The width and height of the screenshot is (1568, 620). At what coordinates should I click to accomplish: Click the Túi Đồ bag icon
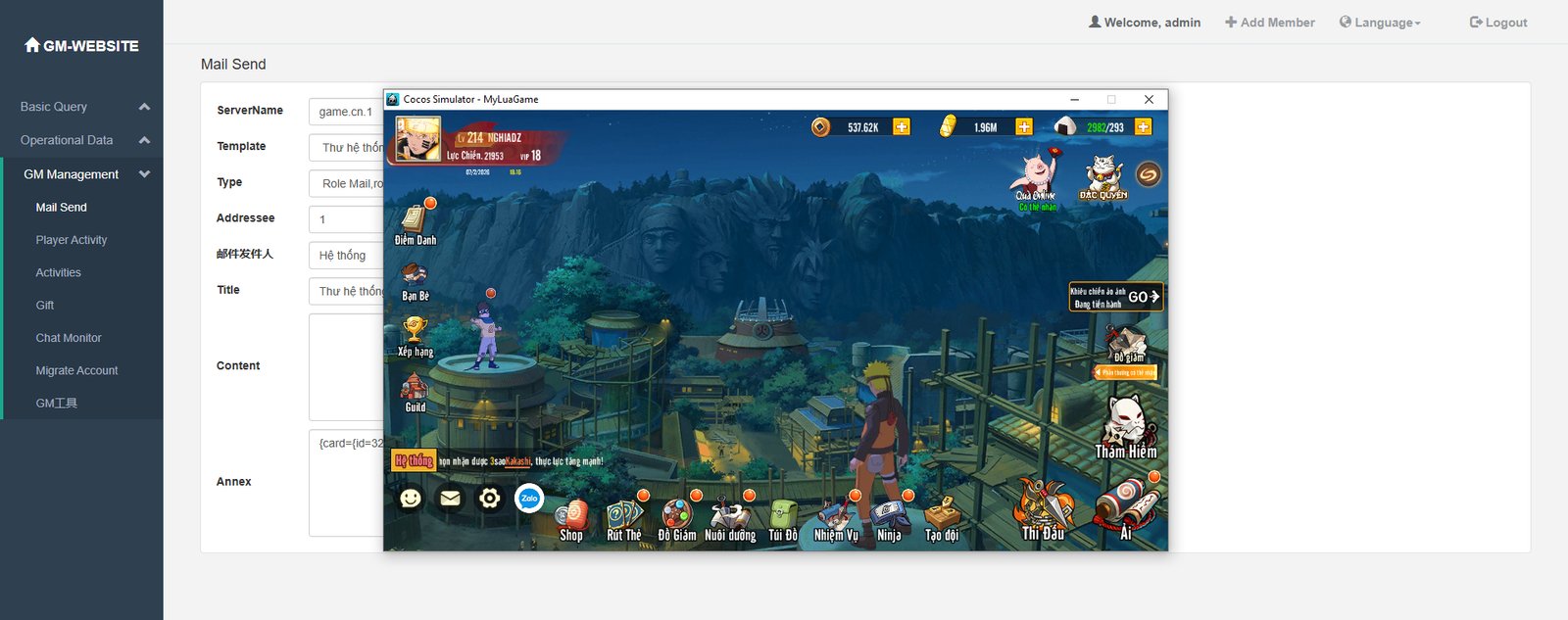click(x=783, y=518)
